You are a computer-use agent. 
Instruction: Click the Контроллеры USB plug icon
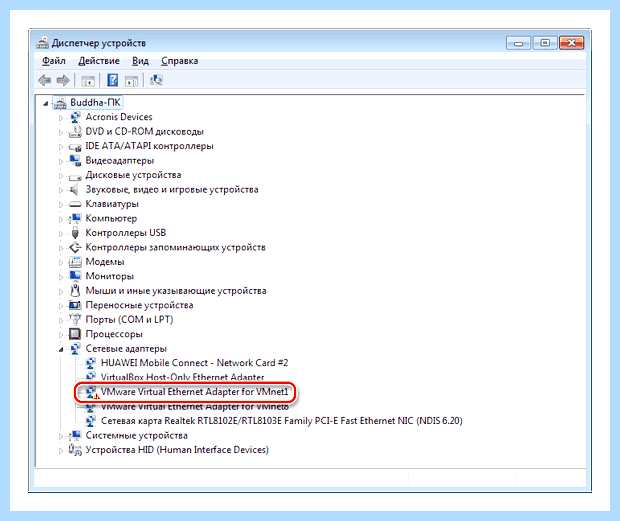(x=75, y=233)
